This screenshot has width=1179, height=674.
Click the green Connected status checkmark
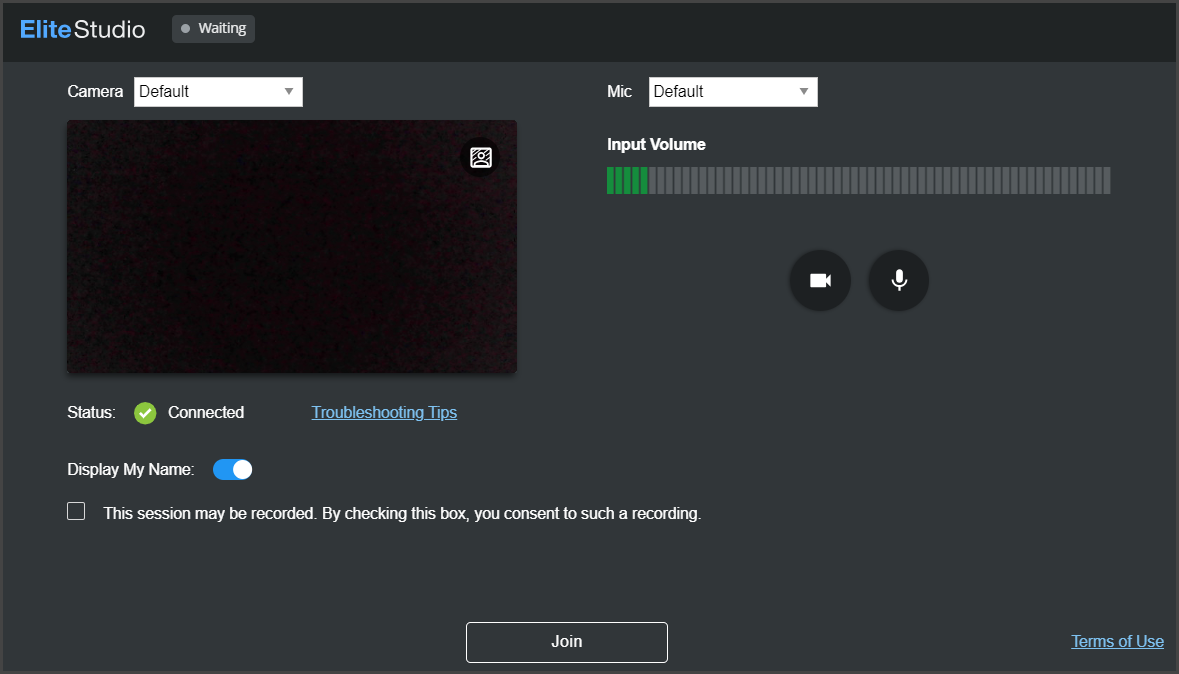pos(144,412)
